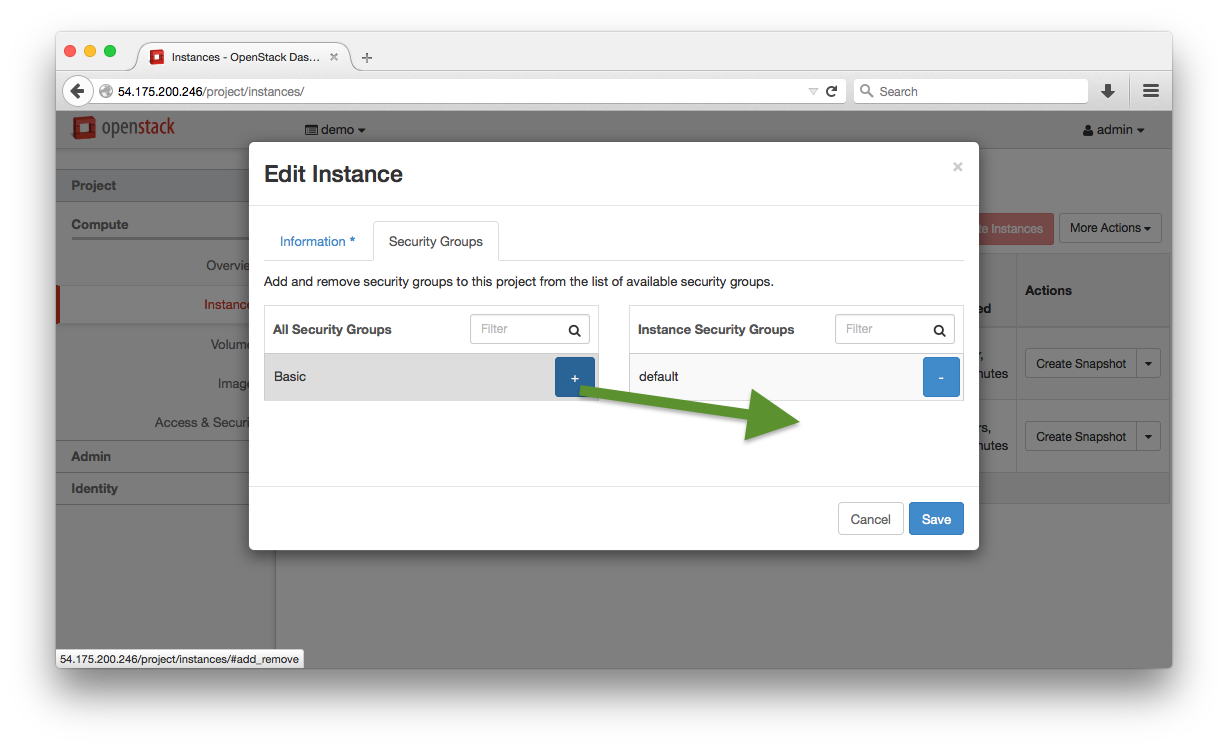Cancel the Edit Instance dialog
The image size is (1228, 748).
(870, 519)
